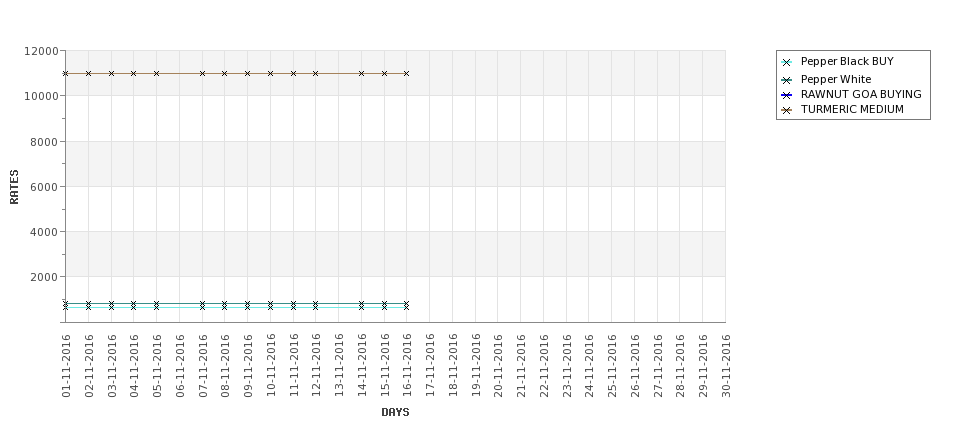Click the Pepper Black BUY legend marker
Image resolution: width=975 pixels, height=429 pixels.
coord(786,62)
